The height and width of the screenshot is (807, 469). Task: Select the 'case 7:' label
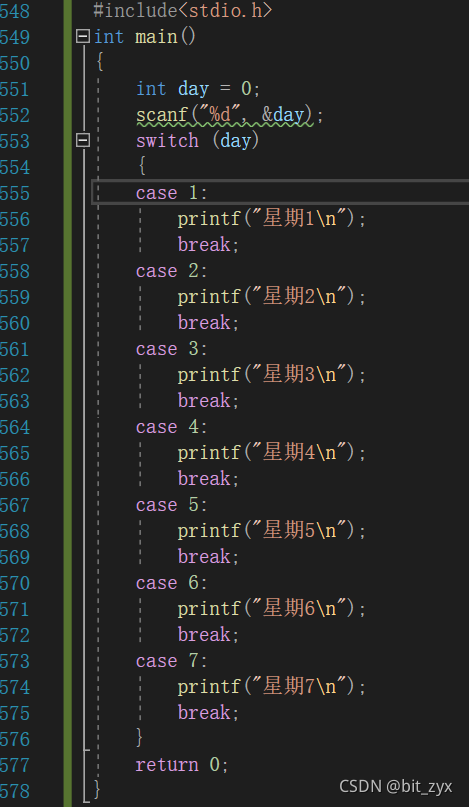pyautogui.click(x=171, y=661)
